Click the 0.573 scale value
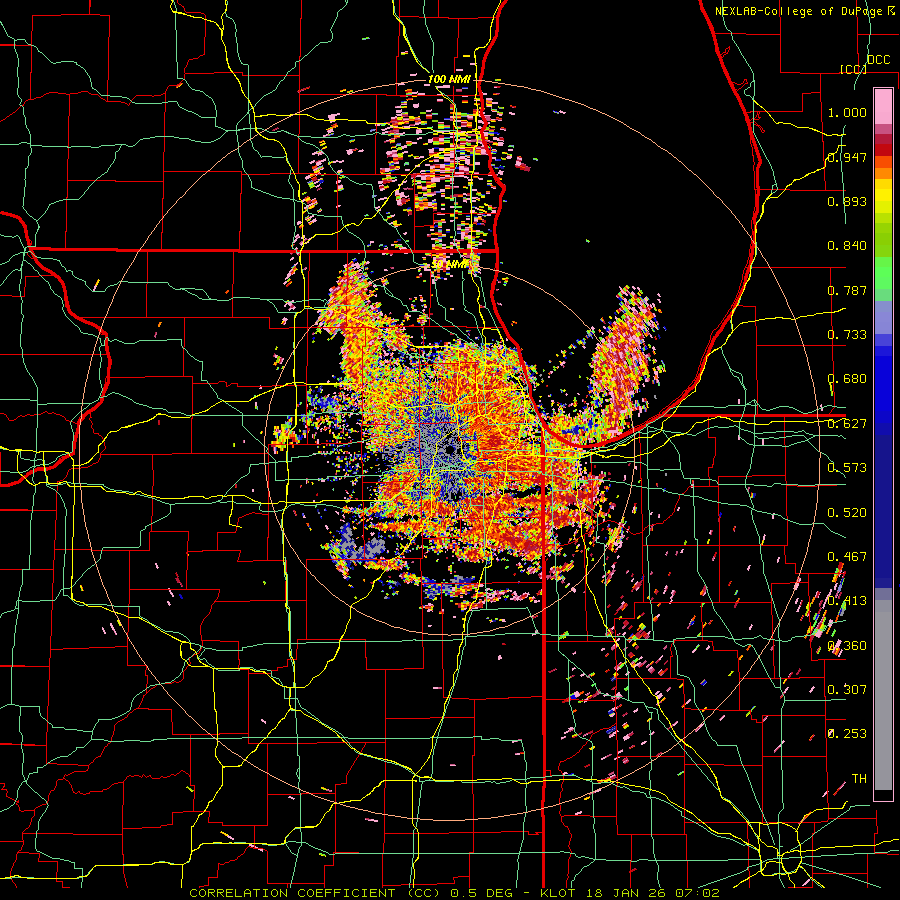Screen dimensions: 900x900 coord(847,468)
